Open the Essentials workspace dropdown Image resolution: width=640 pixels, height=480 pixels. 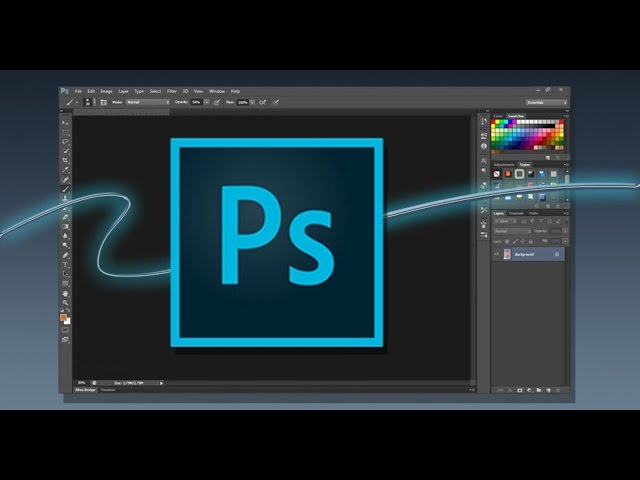(x=547, y=102)
